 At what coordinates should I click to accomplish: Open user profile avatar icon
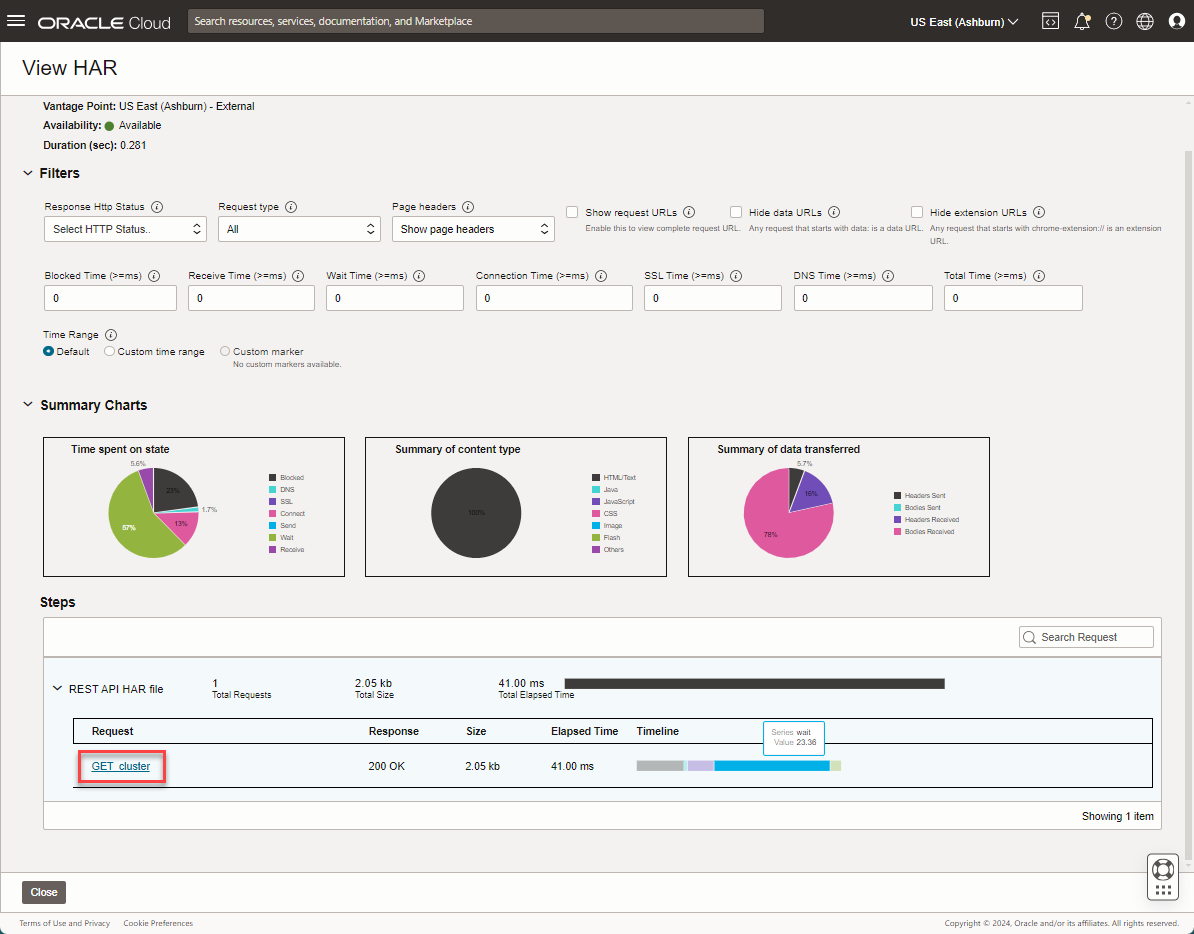(1176, 21)
